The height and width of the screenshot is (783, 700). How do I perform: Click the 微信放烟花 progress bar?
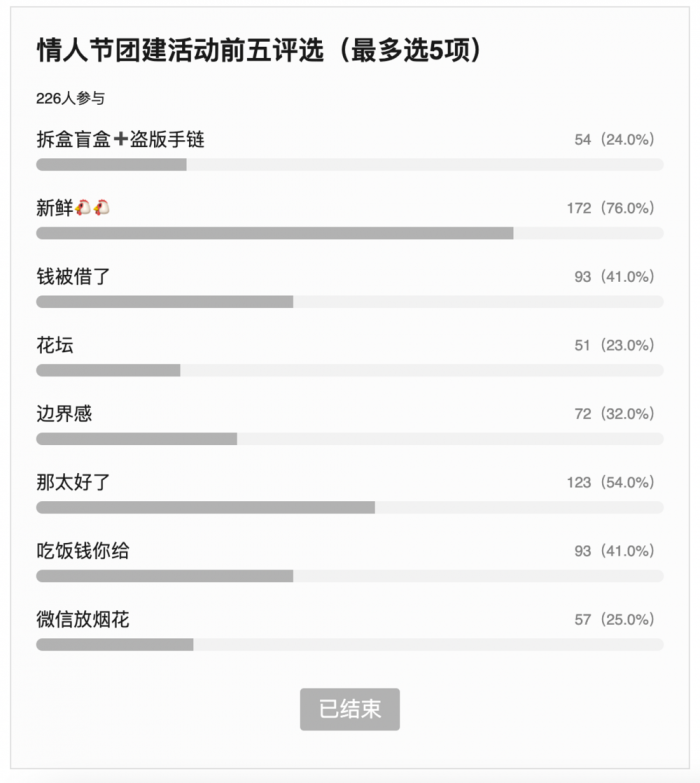(x=350, y=644)
